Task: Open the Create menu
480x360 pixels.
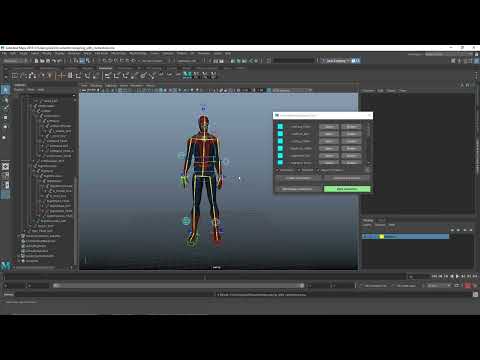Action: click(24, 53)
